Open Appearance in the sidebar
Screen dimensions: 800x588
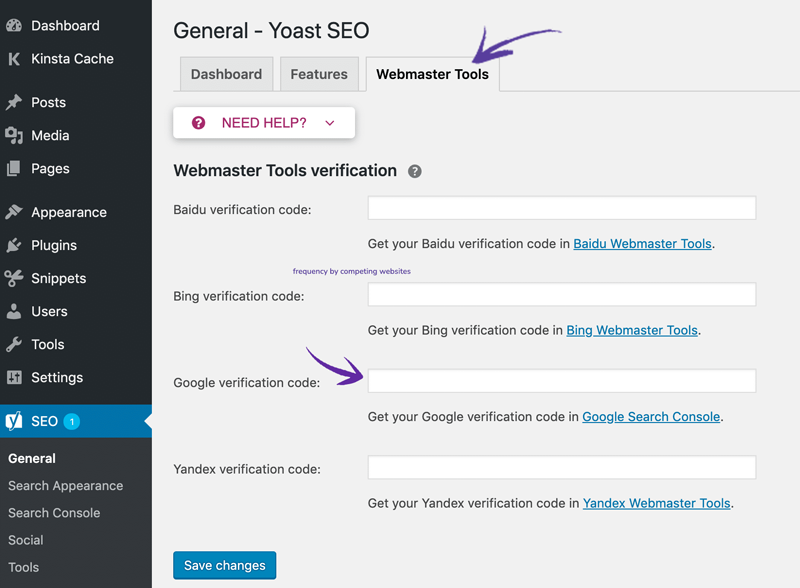[69, 212]
